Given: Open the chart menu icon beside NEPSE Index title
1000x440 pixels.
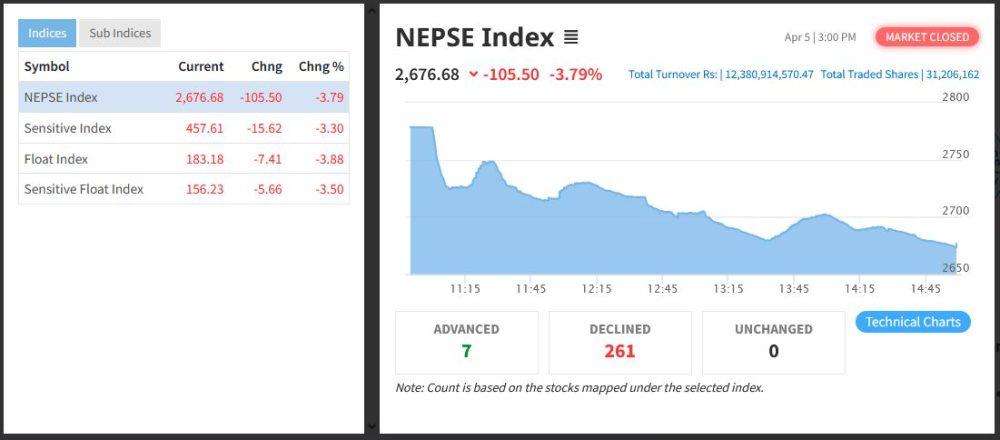Looking at the screenshot, I should point(571,38).
